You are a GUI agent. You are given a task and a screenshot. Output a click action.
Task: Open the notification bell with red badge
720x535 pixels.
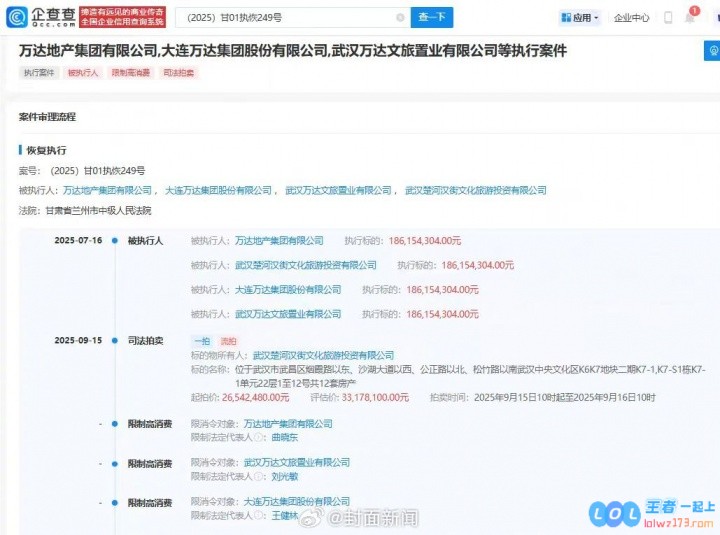tap(690, 17)
